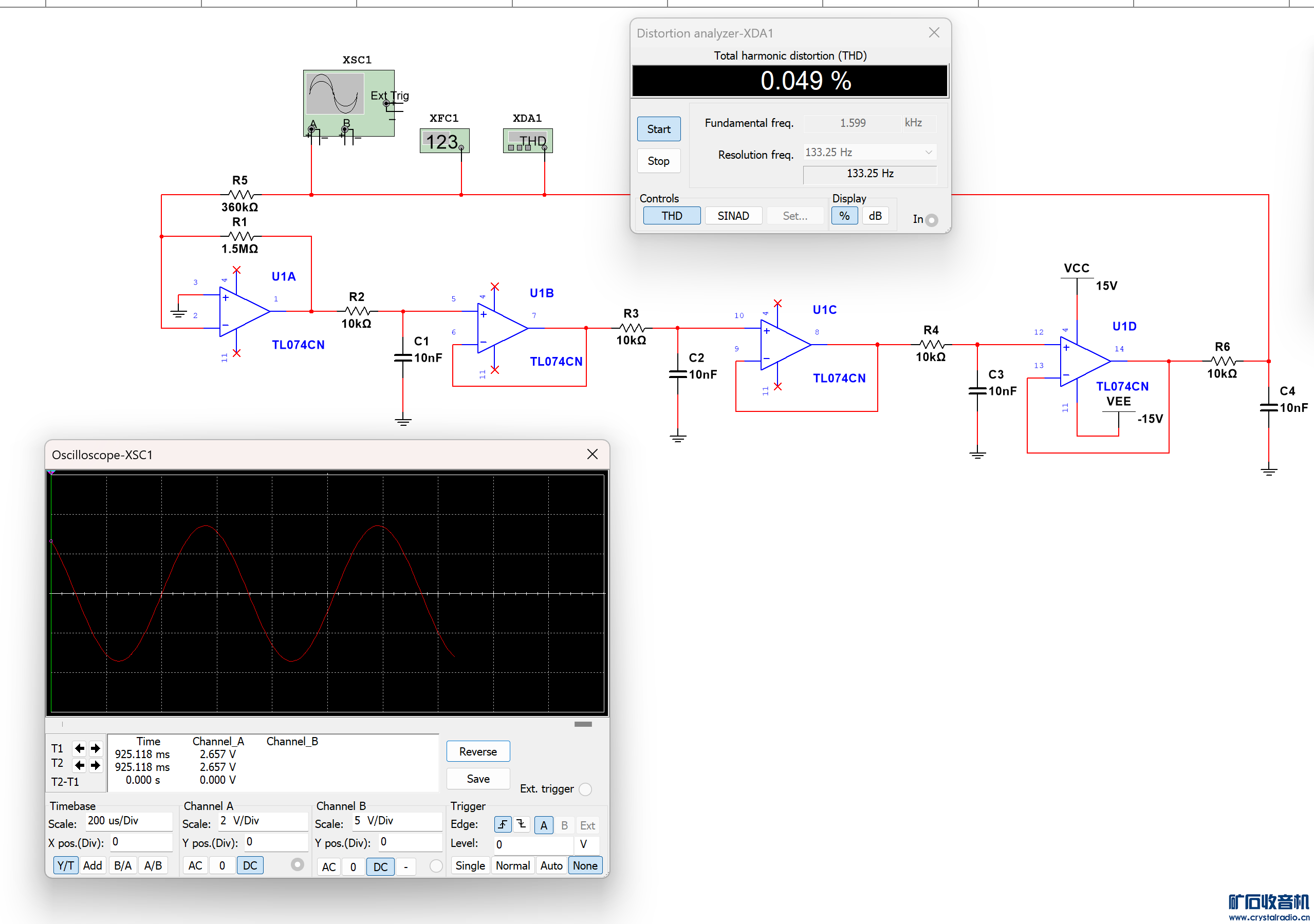The width and height of the screenshot is (1314, 924).
Task: Set trigger mode to Auto
Action: 551,865
